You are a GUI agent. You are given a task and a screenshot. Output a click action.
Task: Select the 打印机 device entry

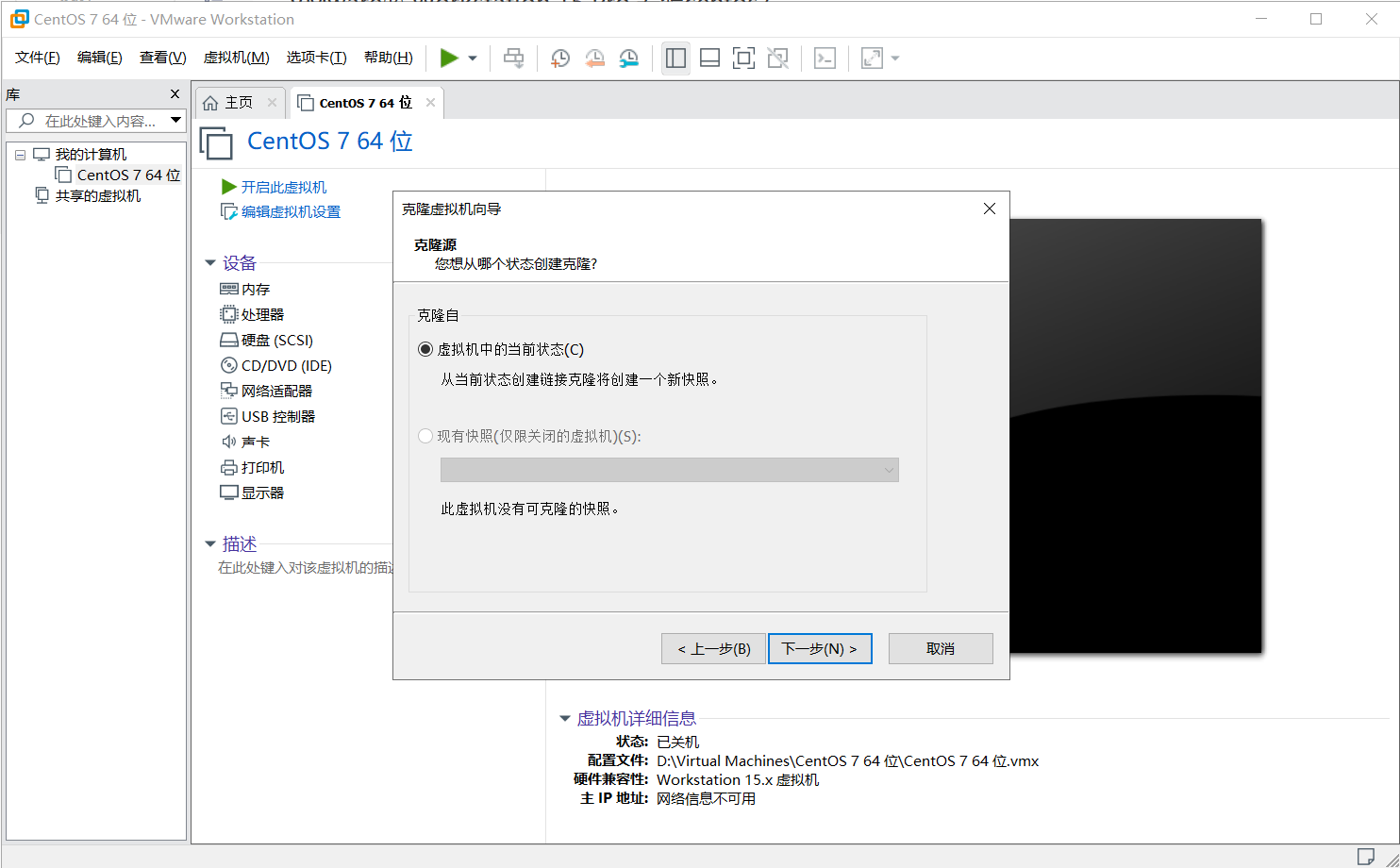pos(262,468)
